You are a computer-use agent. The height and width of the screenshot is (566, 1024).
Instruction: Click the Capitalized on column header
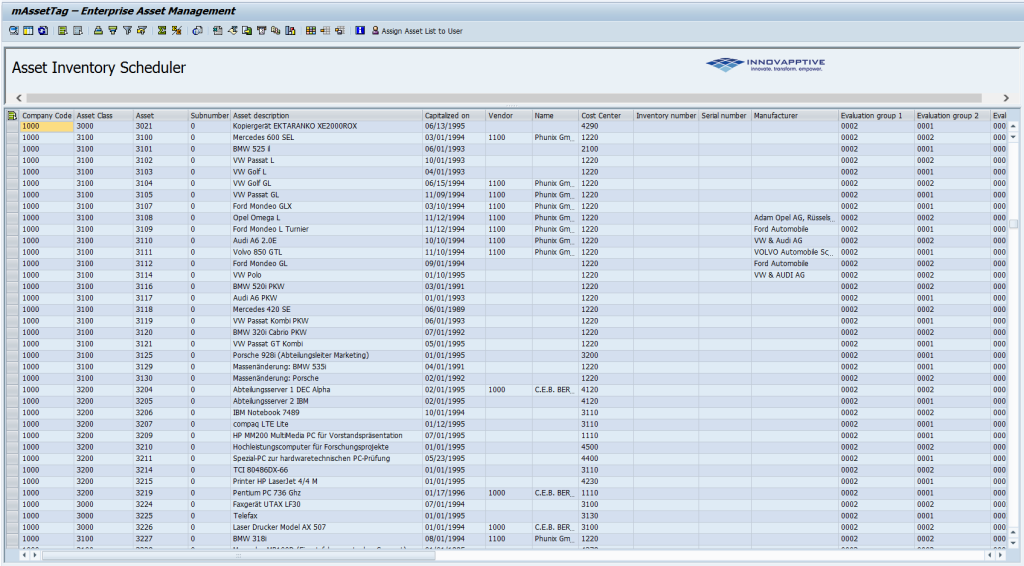(x=454, y=116)
